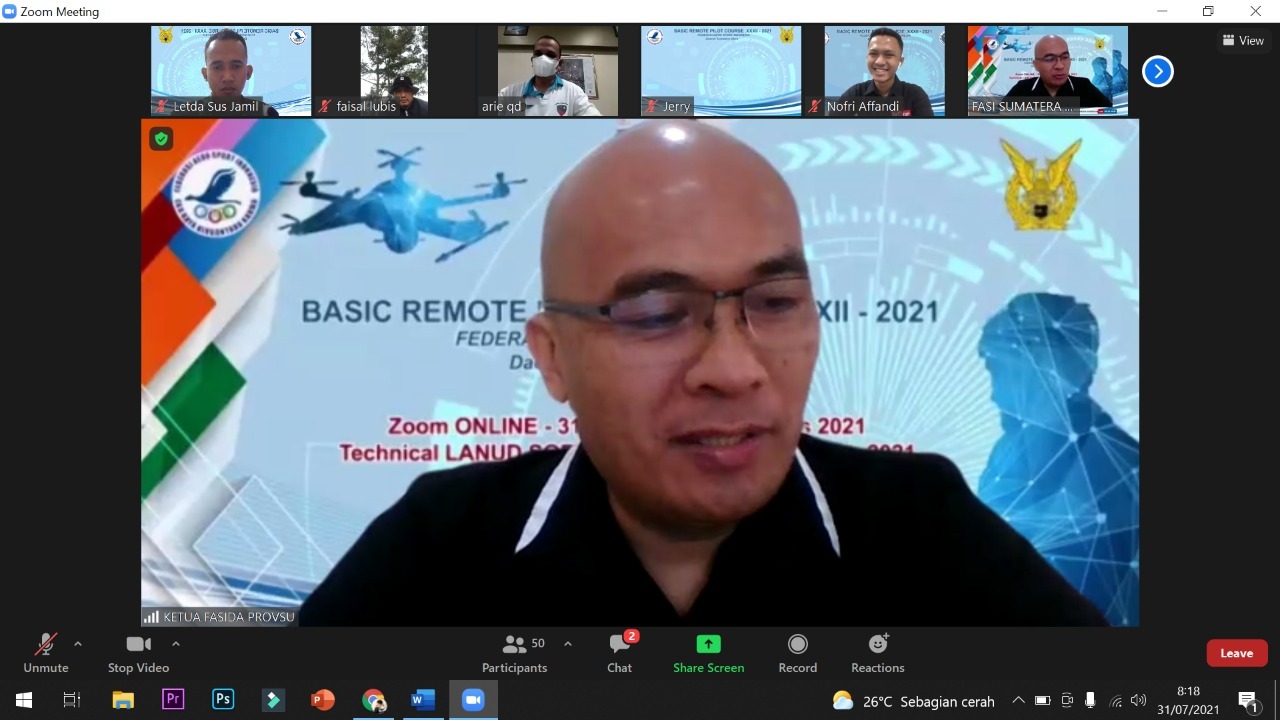
Task: Start recording with the Record button
Action: click(x=797, y=653)
